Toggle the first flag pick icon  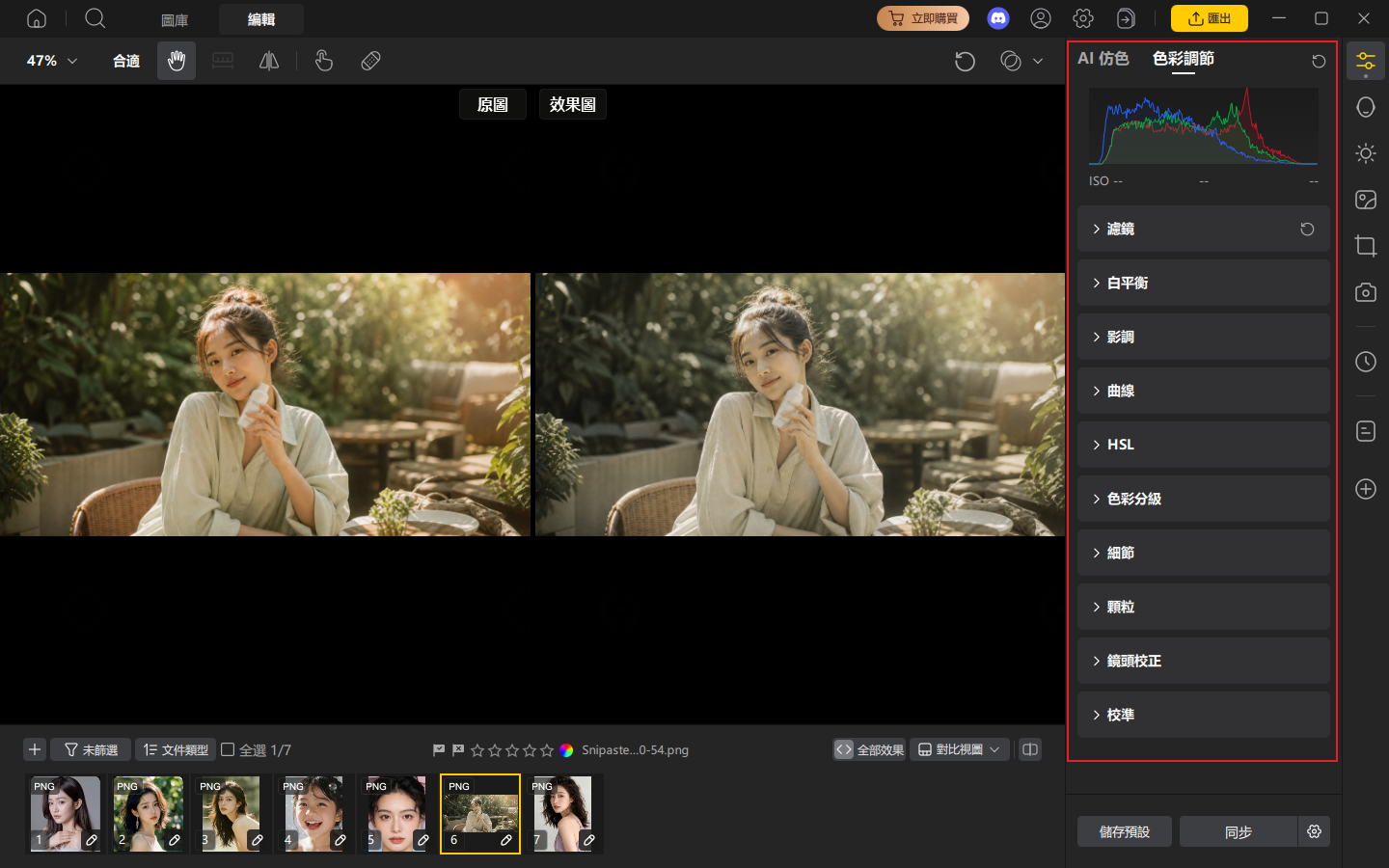439,749
